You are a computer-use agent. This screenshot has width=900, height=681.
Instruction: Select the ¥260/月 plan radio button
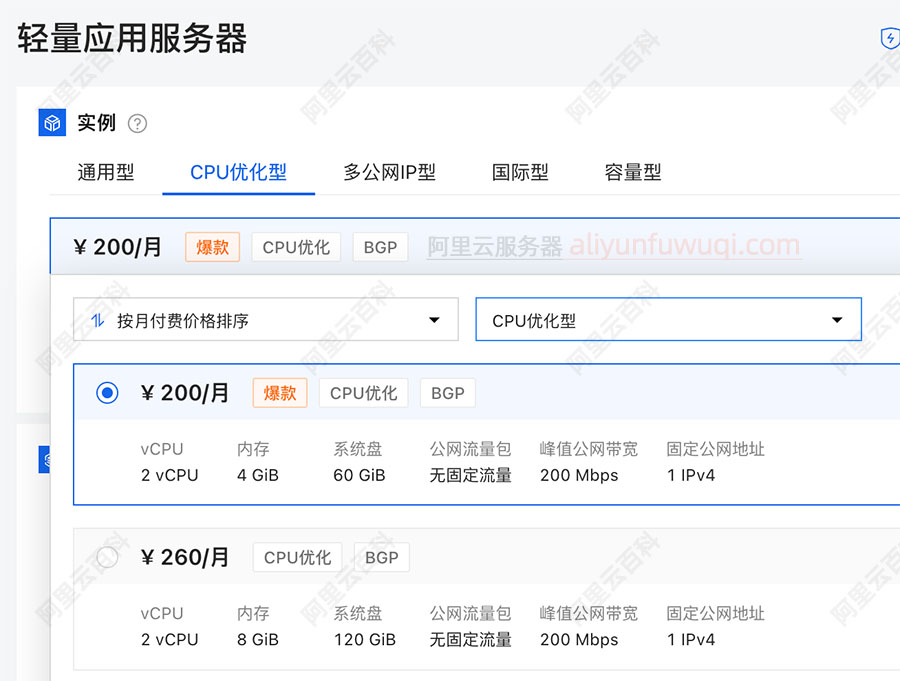coord(107,557)
